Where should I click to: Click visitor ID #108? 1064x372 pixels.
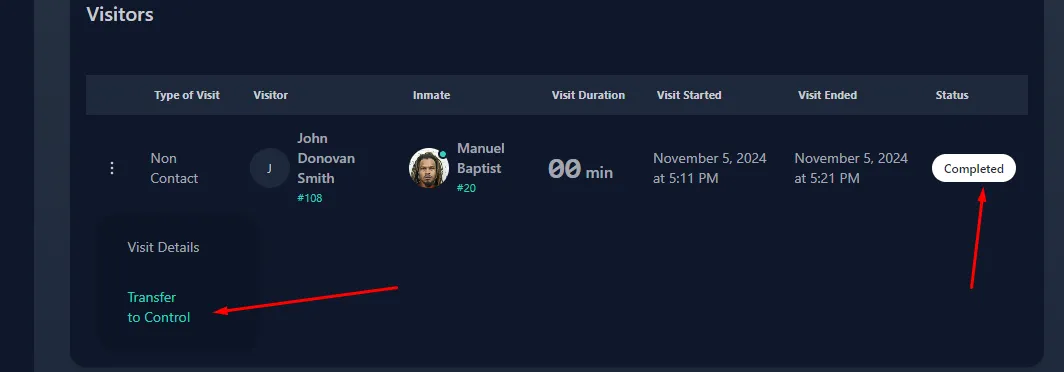point(309,198)
